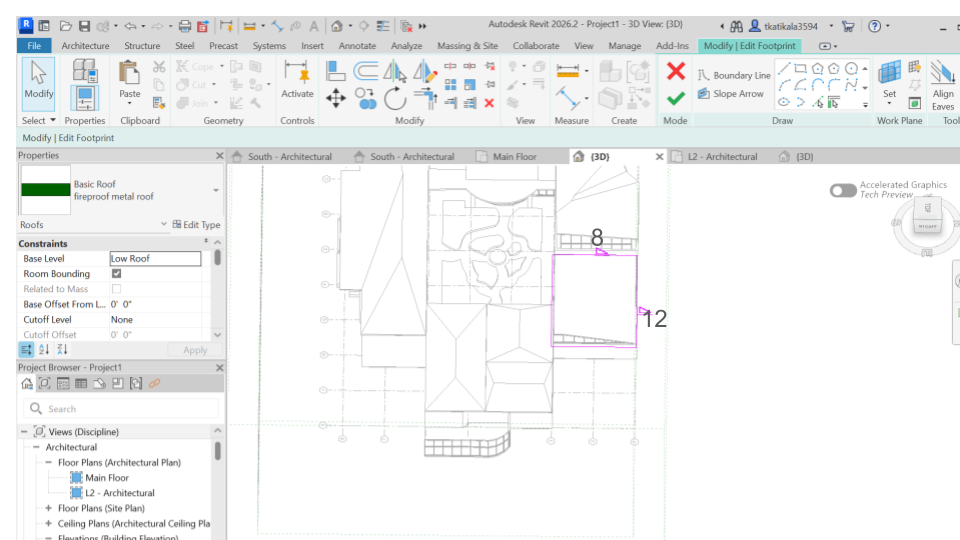Collapse the Views (Discipline) node
This screenshot has height=540, width=960.
pyautogui.click(x=24, y=432)
